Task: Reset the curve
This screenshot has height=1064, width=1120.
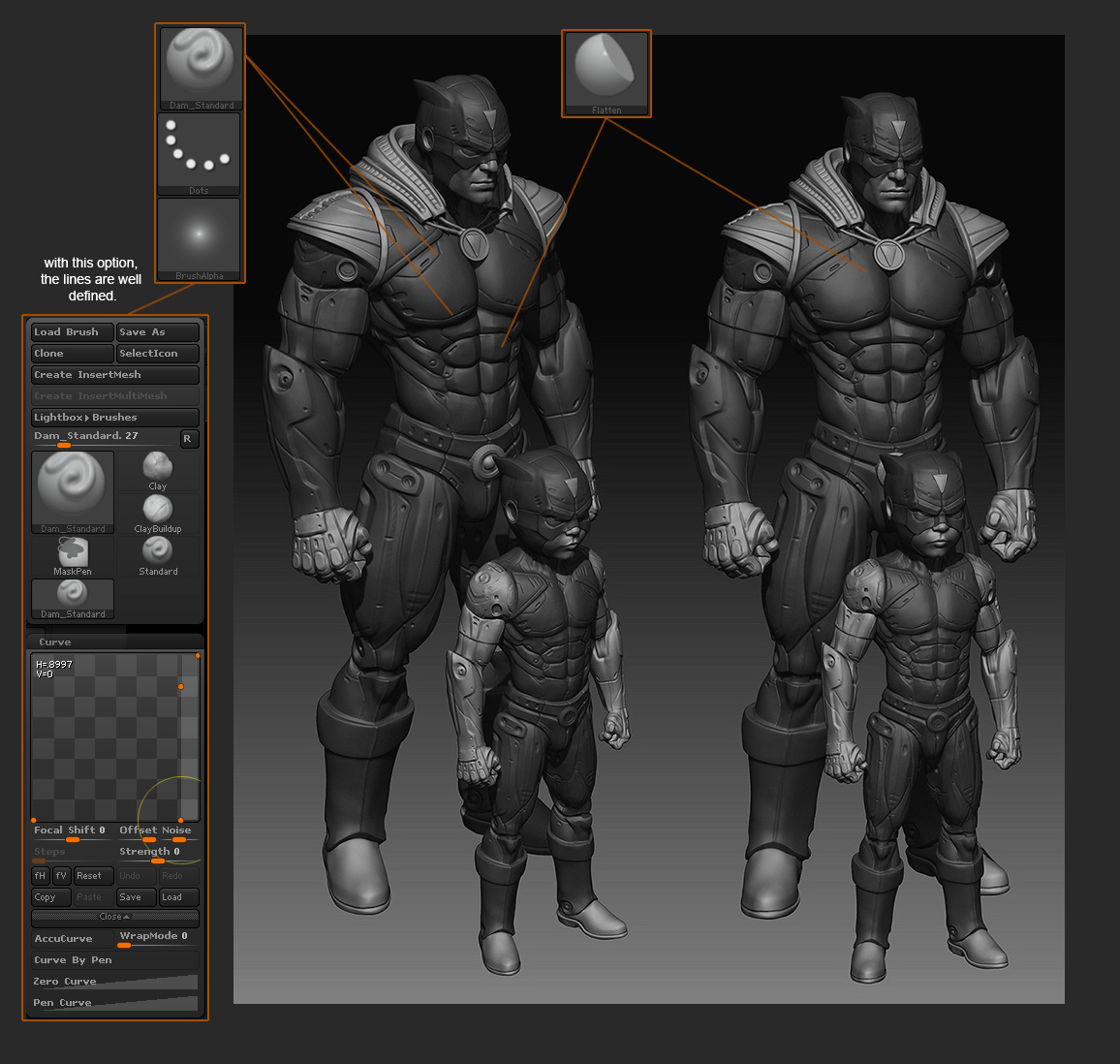Action: click(94, 876)
